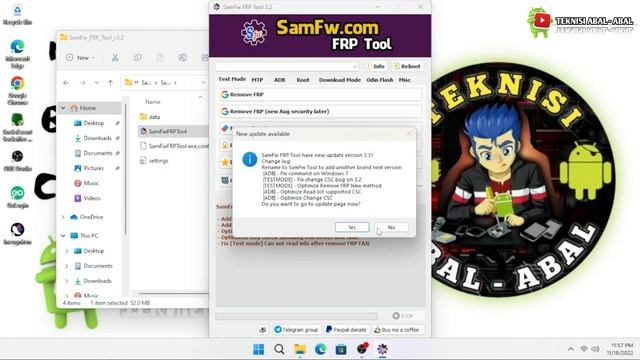Viewport: 640px width, 360px height.
Task: Click the Info button in SamFw tool
Action: (375, 66)
